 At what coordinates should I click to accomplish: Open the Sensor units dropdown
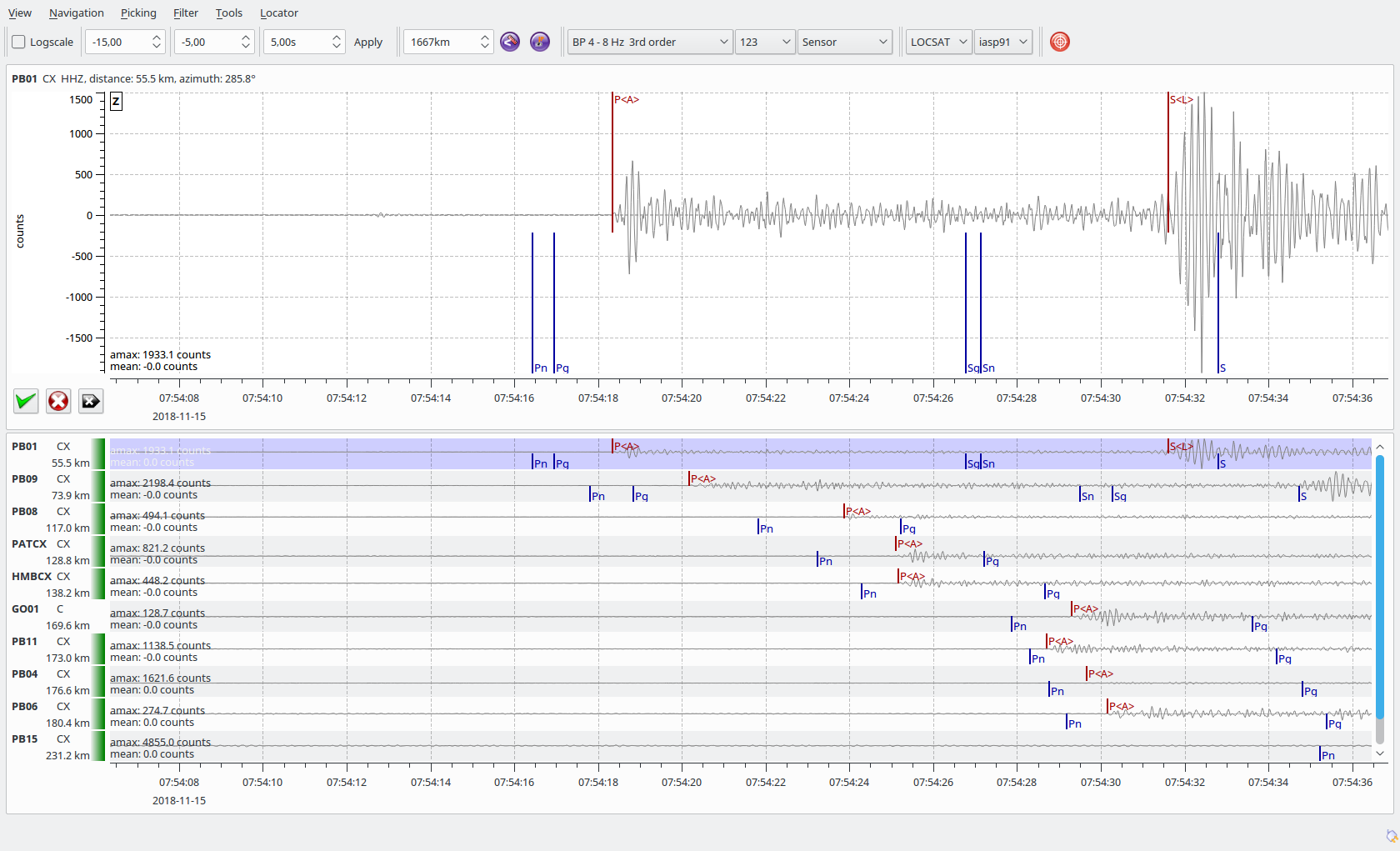845,42
